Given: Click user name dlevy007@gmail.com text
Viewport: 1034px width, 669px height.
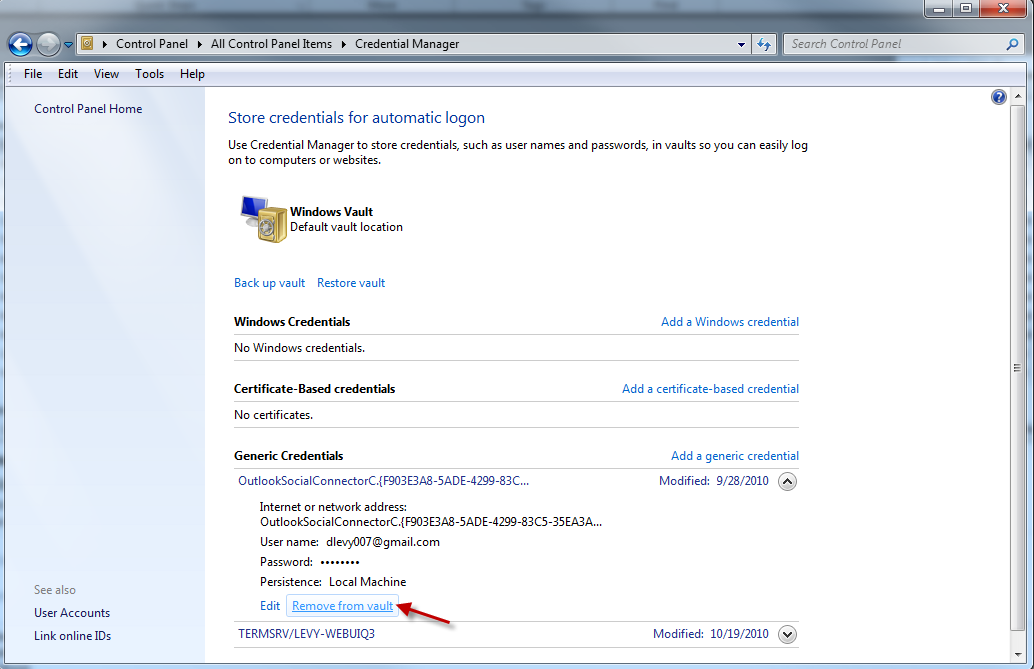Looking at the screenshot, I should 382,542.
